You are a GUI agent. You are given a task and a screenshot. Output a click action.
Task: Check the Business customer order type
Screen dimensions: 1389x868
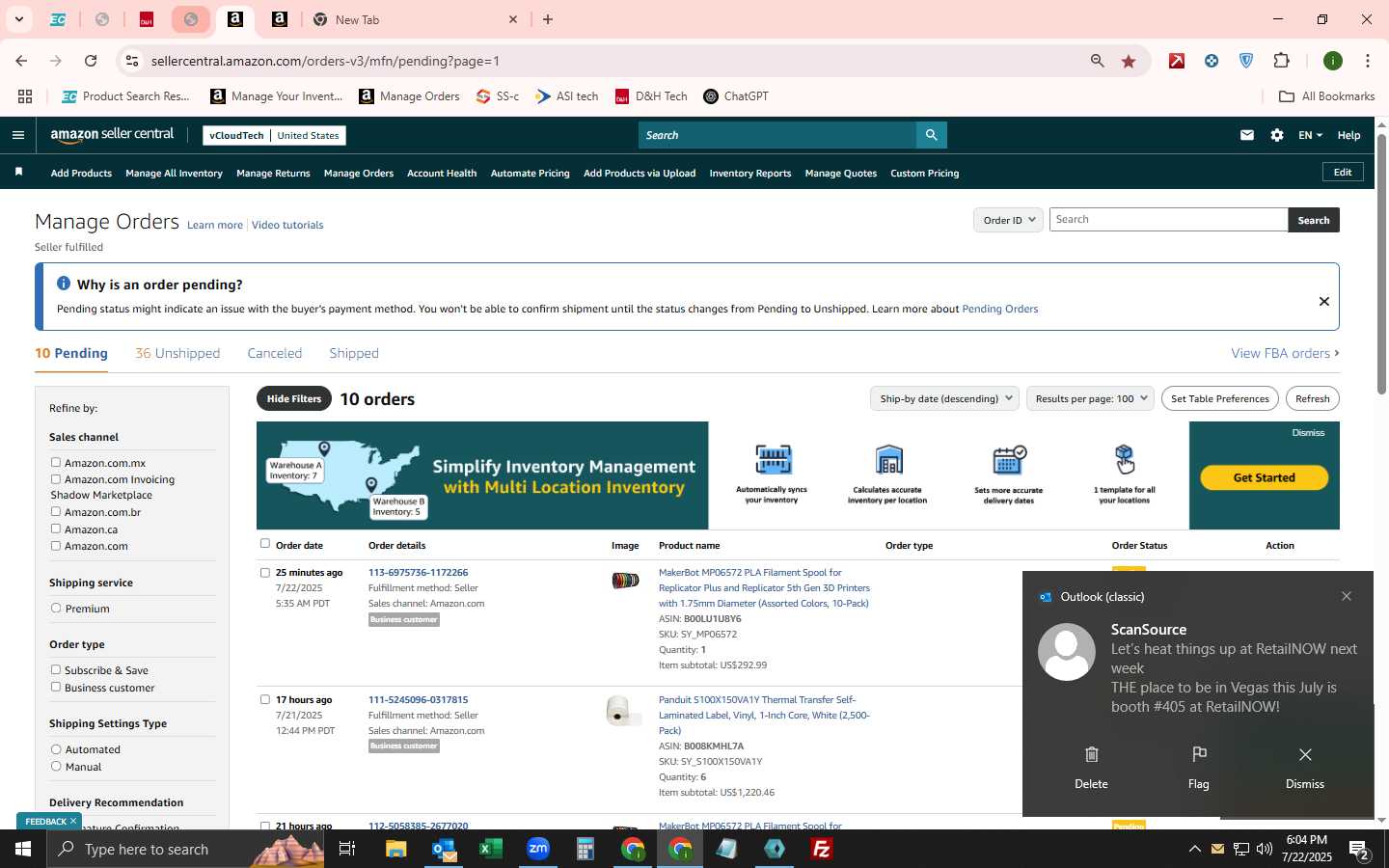[56, 688]
